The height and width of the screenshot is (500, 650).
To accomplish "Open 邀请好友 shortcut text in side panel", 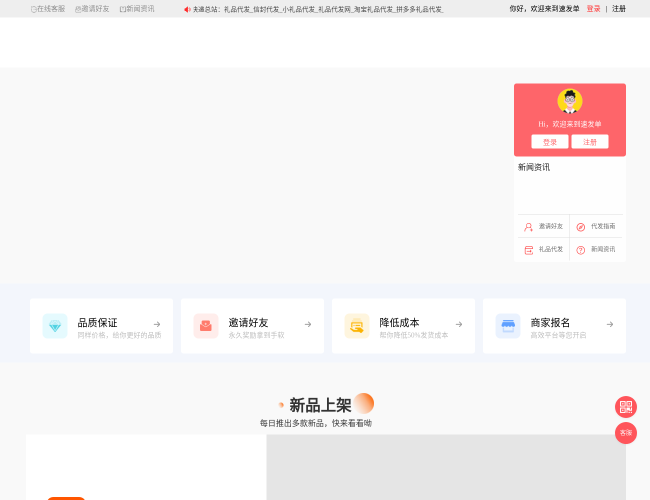I will 551,226.
